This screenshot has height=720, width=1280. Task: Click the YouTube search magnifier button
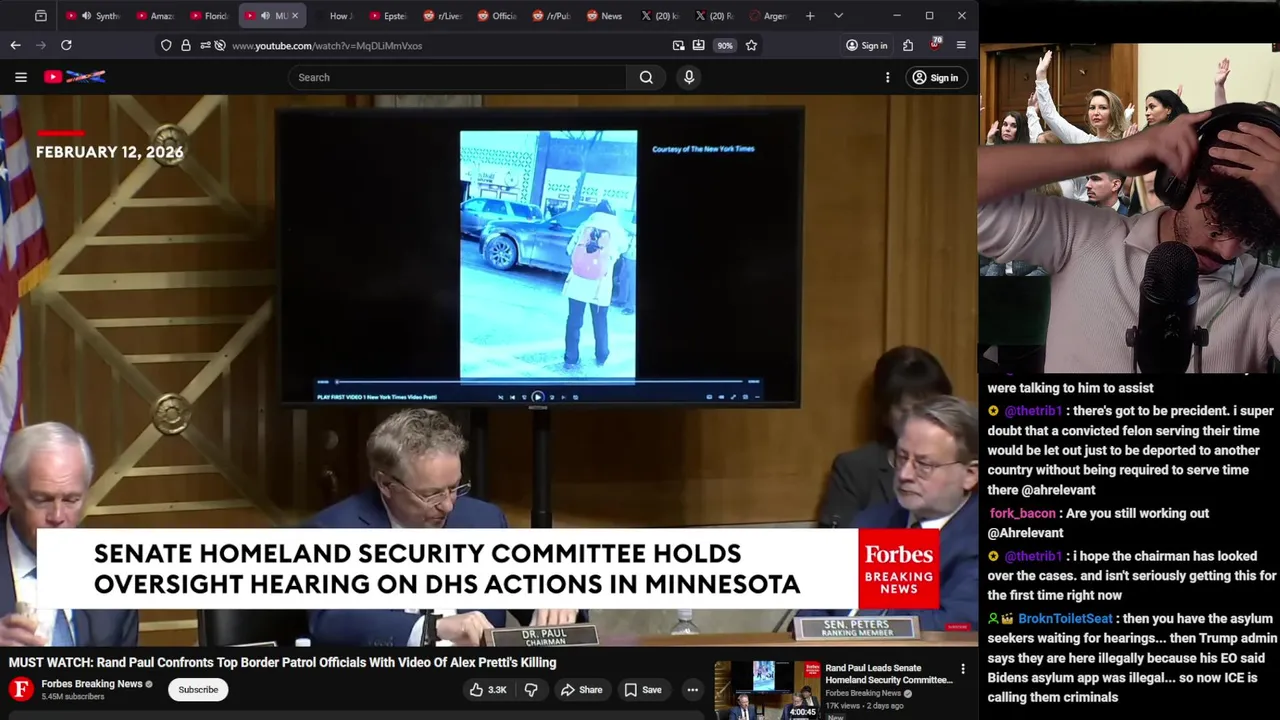646,77
